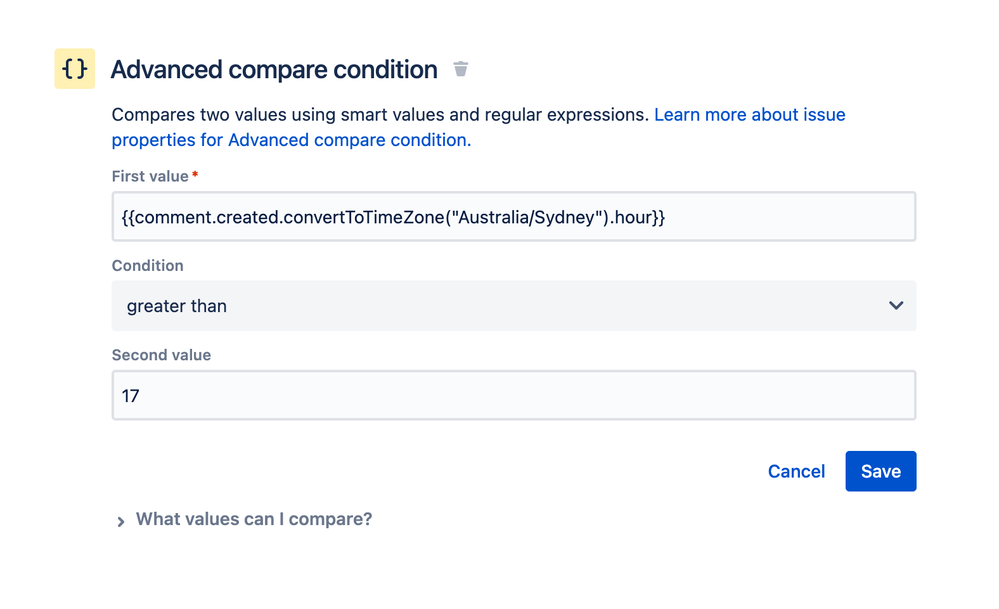Click the 'First value' field label
The image size is (999, 609).
(150, 176)
